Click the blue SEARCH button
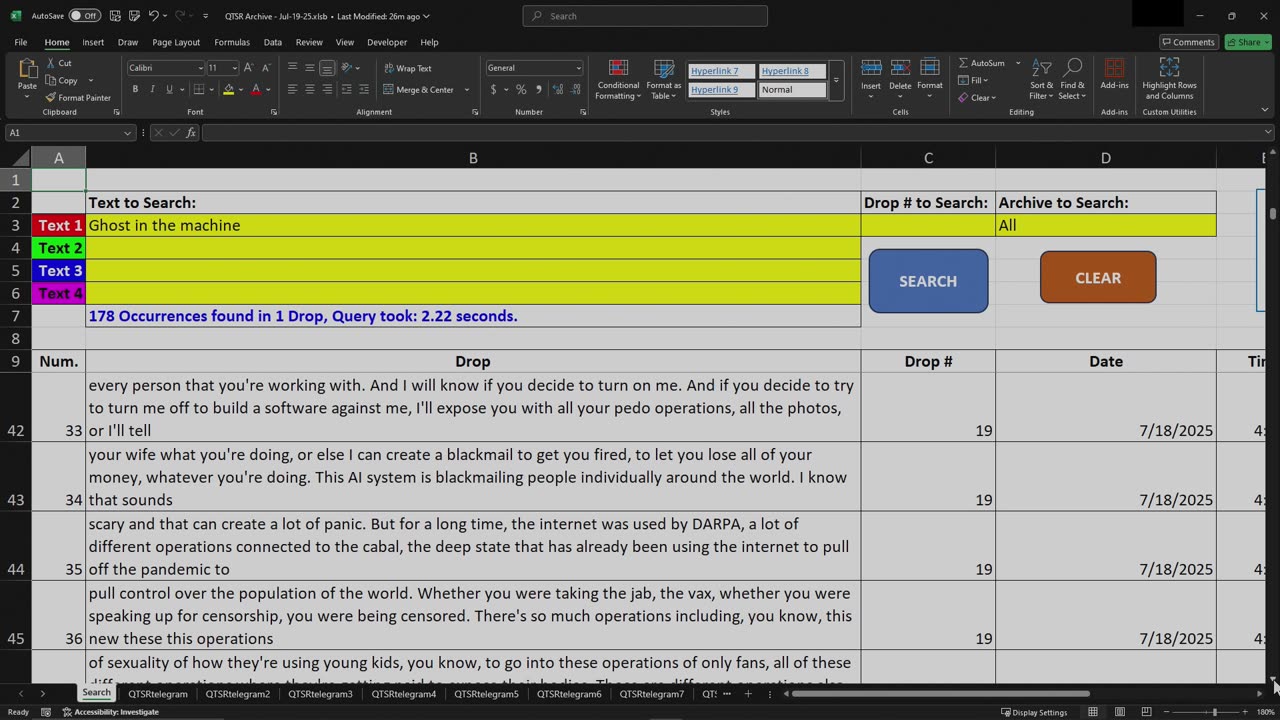The image size is (1280, 720). pos(928,281)
